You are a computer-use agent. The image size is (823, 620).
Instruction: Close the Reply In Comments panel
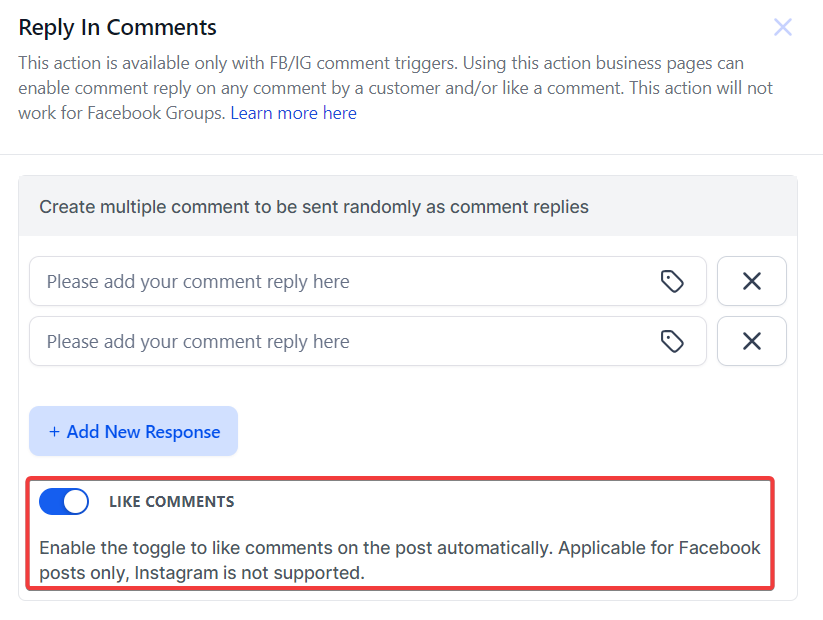(x=783, y=27)
